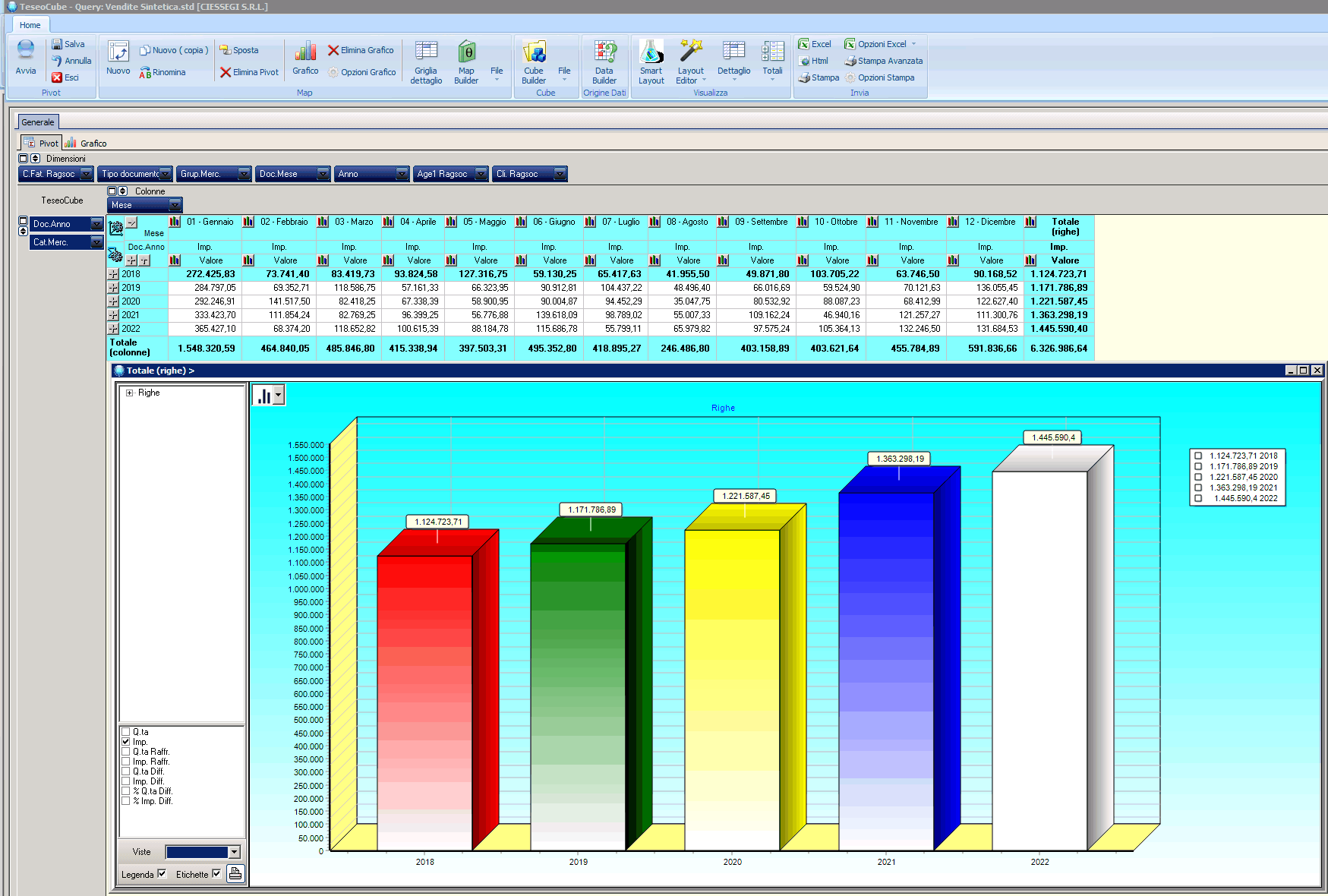Click Elimina Pivot button

click(x=249, y=72)
